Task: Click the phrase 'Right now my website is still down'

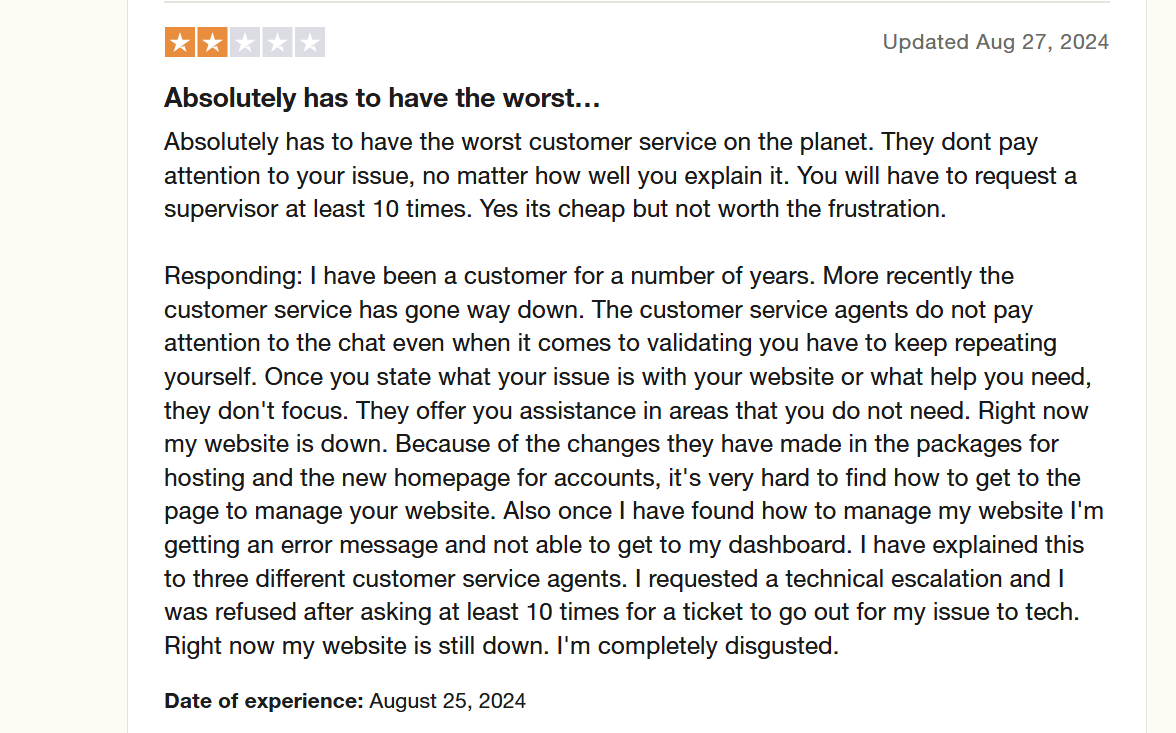Action: click(x=357, y=646)
